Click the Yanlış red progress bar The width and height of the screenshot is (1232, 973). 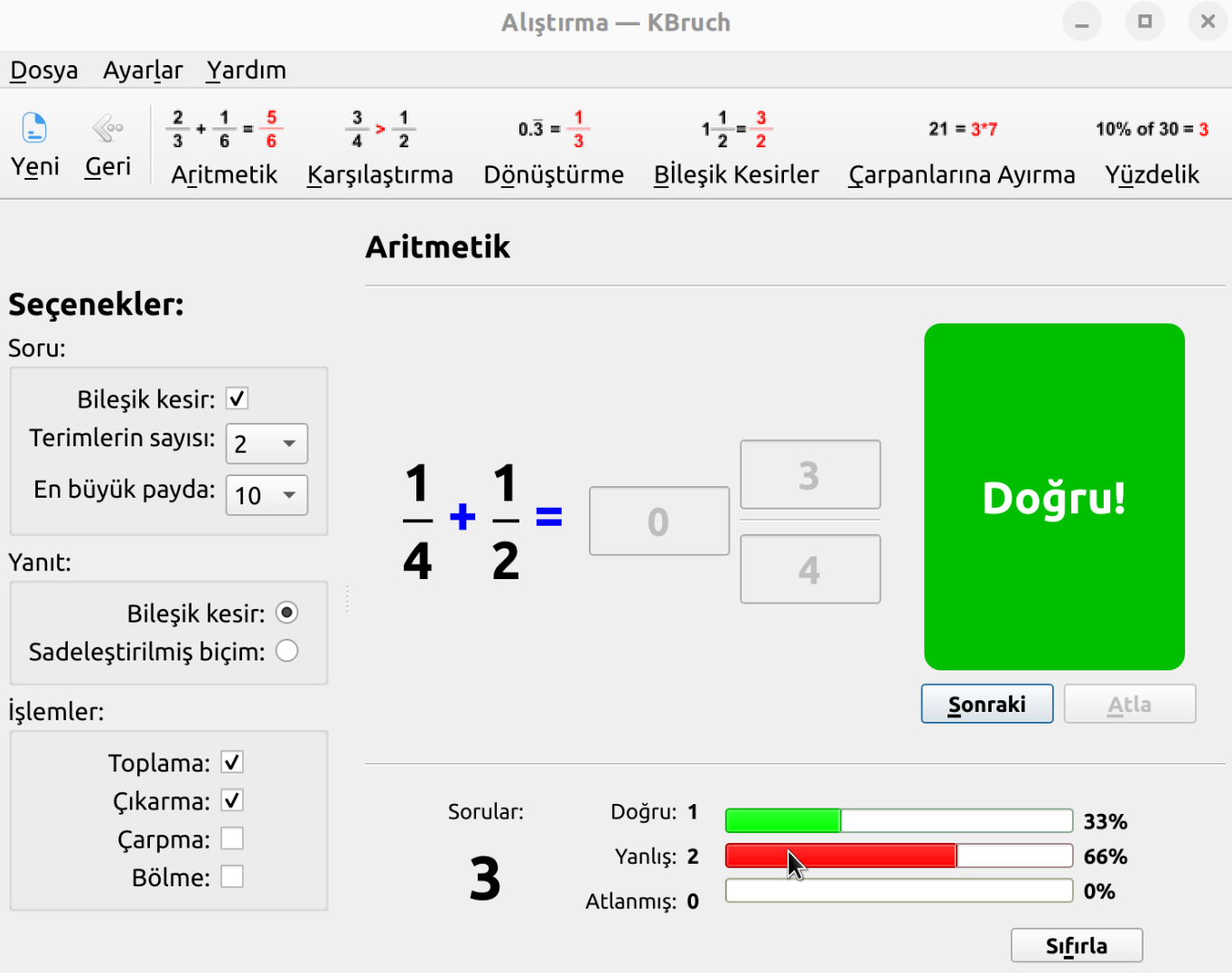[x=899, y=856]
